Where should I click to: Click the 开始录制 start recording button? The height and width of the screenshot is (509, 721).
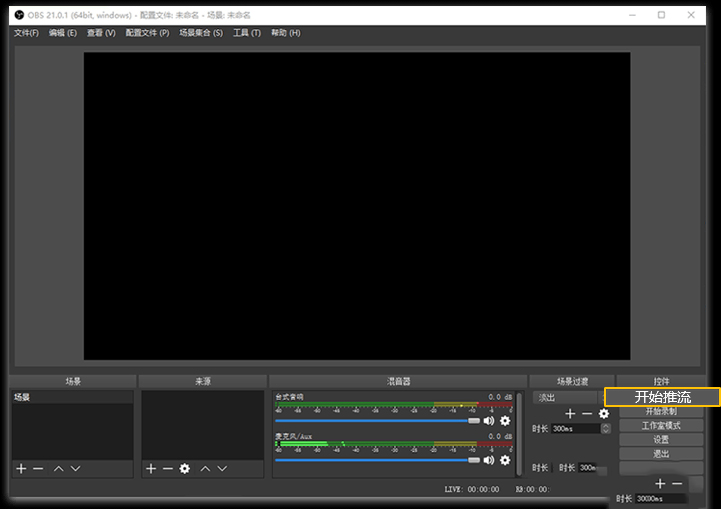pos(661,412)
